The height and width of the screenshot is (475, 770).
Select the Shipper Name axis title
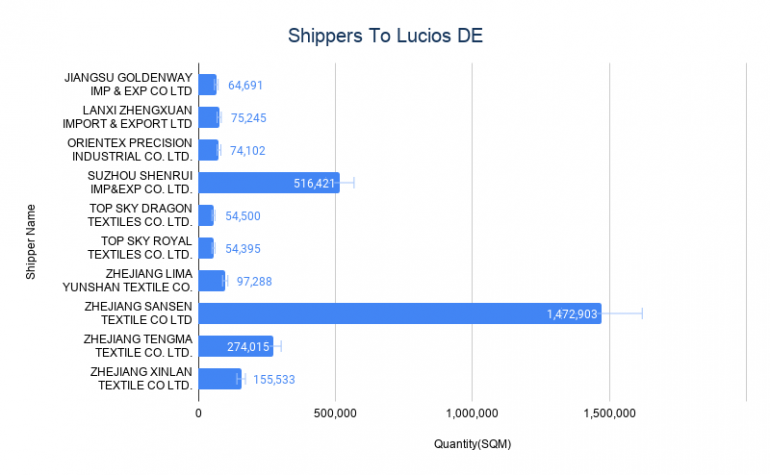(30, 242)
